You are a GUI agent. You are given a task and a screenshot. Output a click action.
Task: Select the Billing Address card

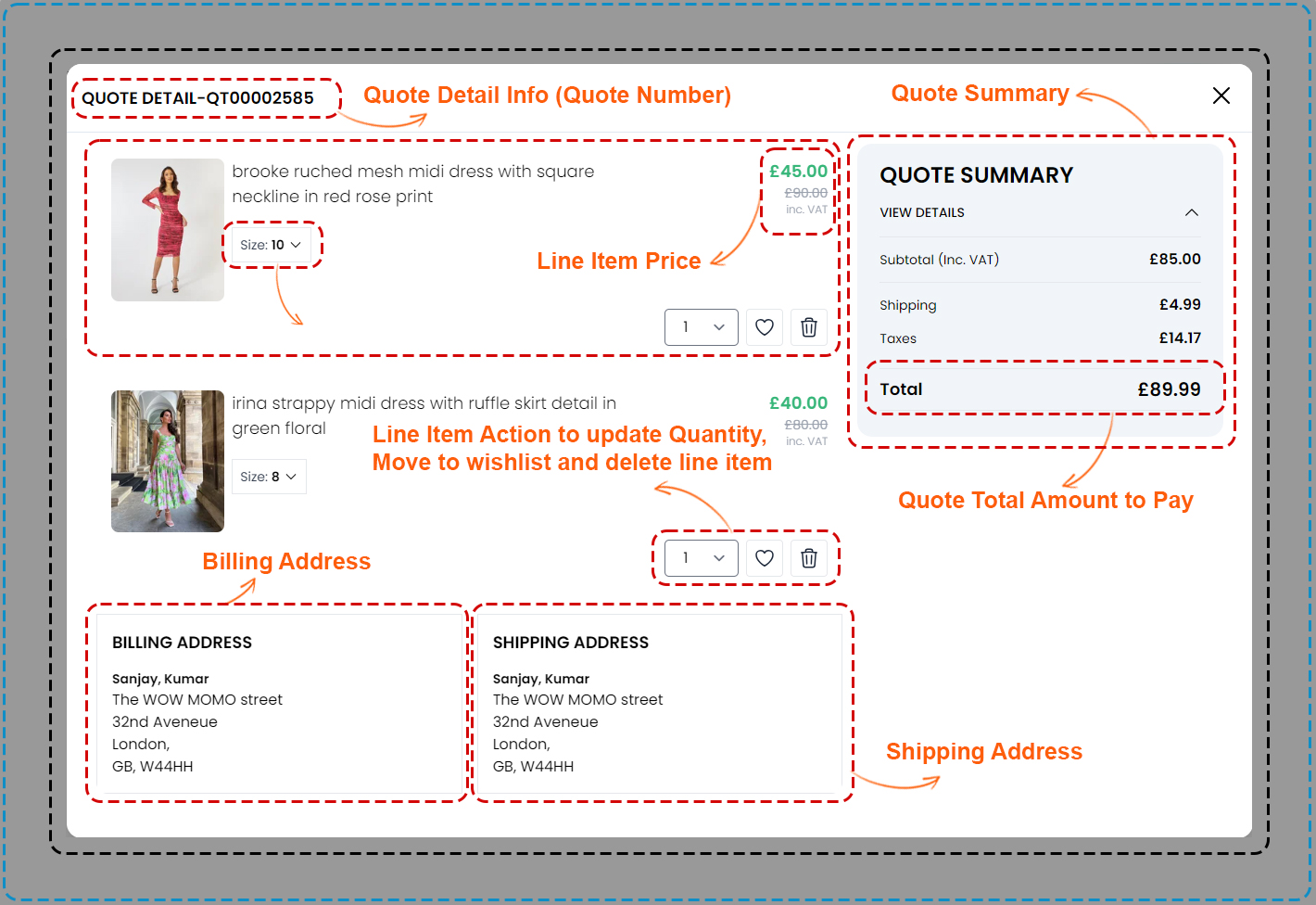coord(277,703)
